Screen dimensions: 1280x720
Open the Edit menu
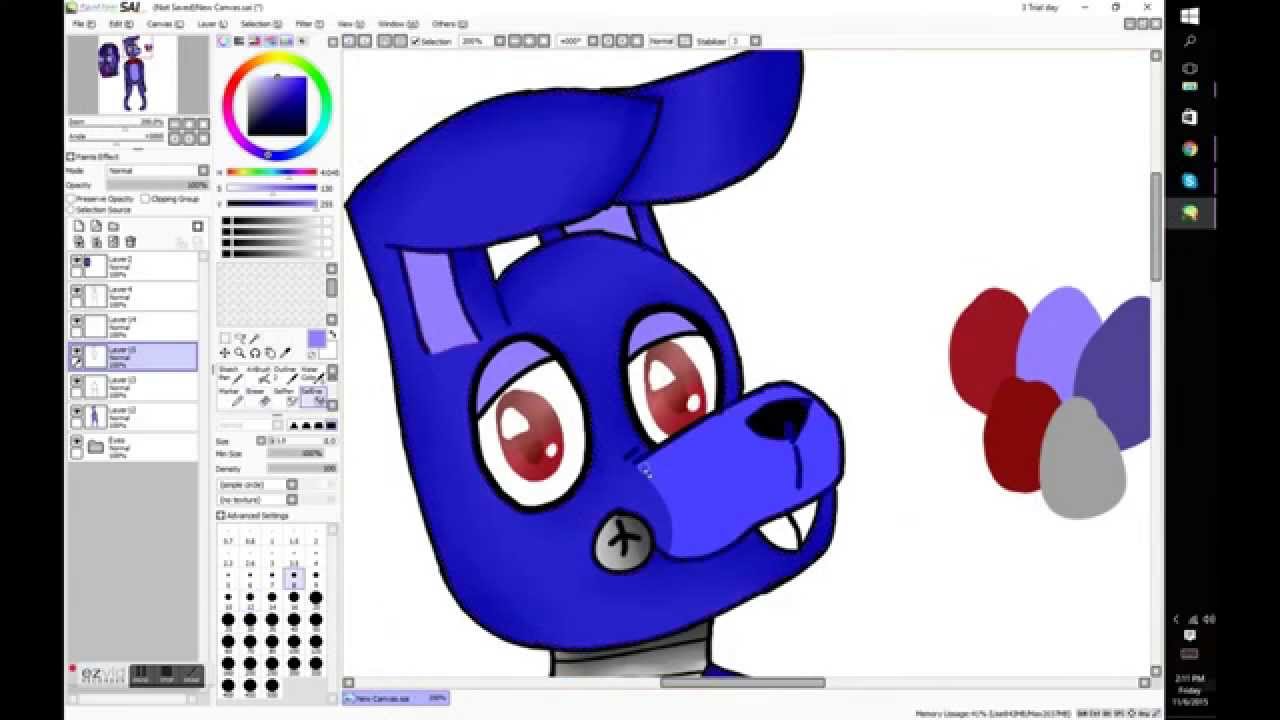click(120, 23)
